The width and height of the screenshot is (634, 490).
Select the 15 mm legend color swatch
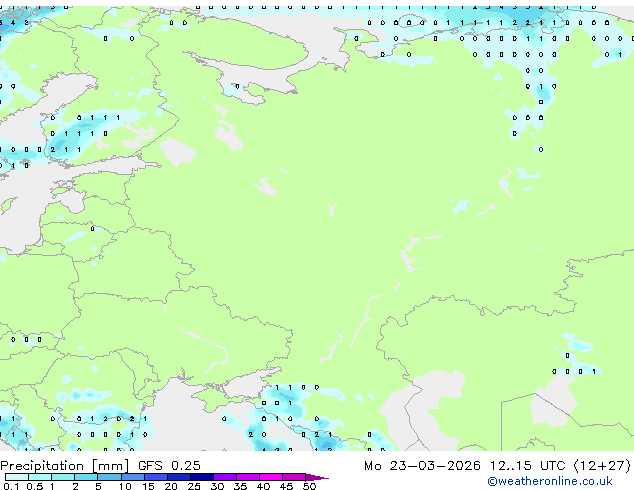(x=159, y=477)
